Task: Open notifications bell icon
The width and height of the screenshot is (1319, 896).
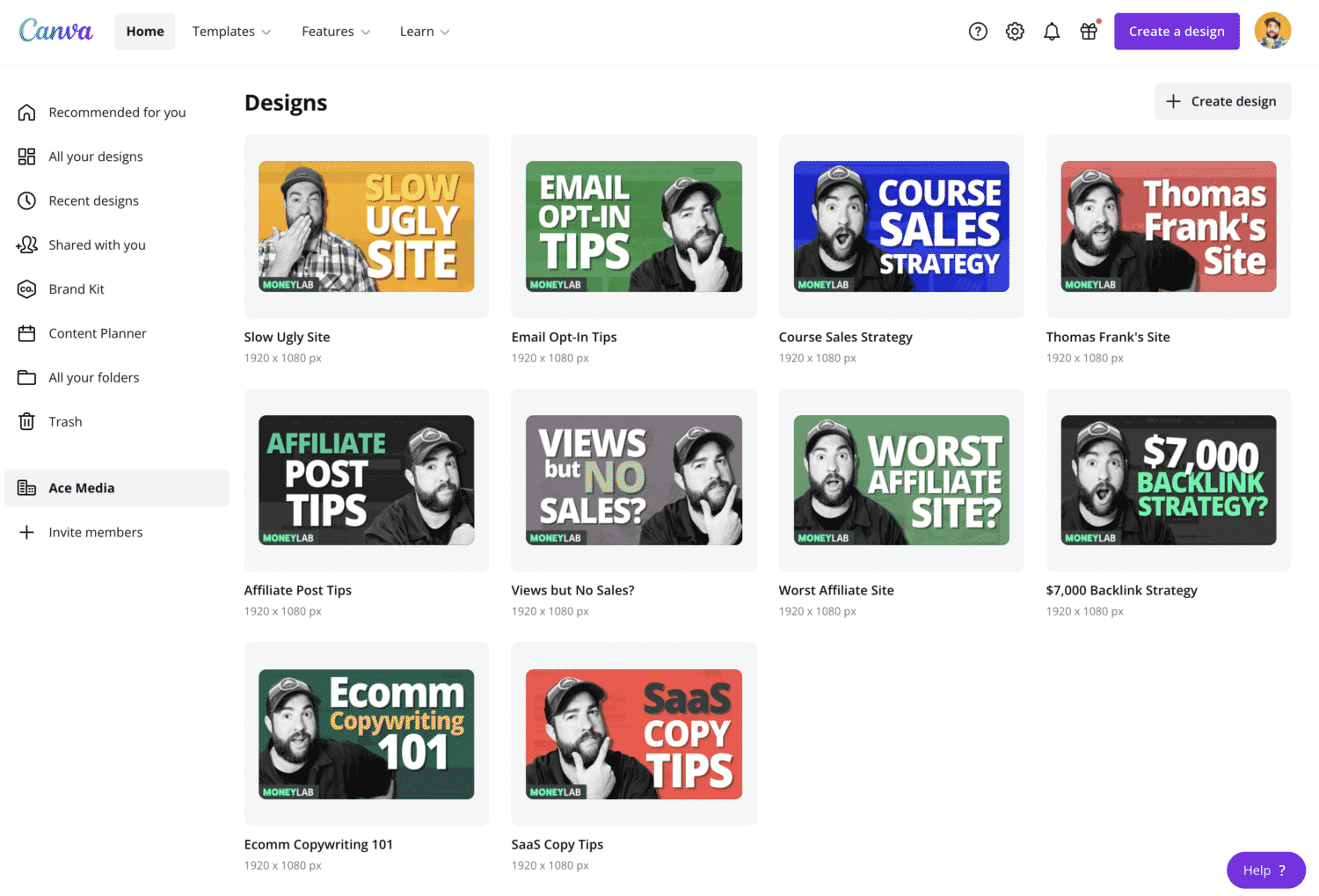Action: coord(1052,32)
